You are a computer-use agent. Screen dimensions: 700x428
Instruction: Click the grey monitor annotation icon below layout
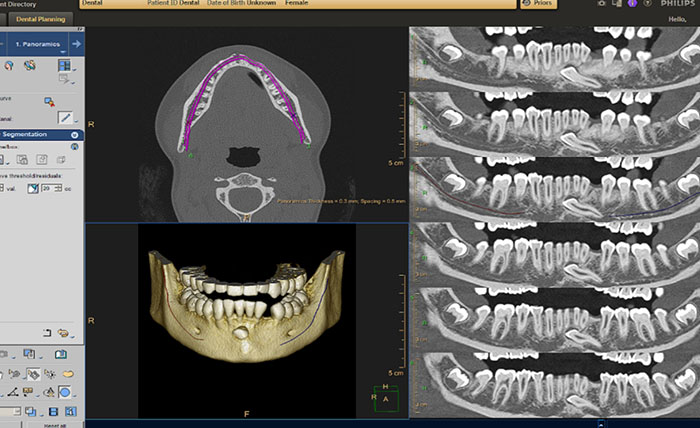(64, 79)
